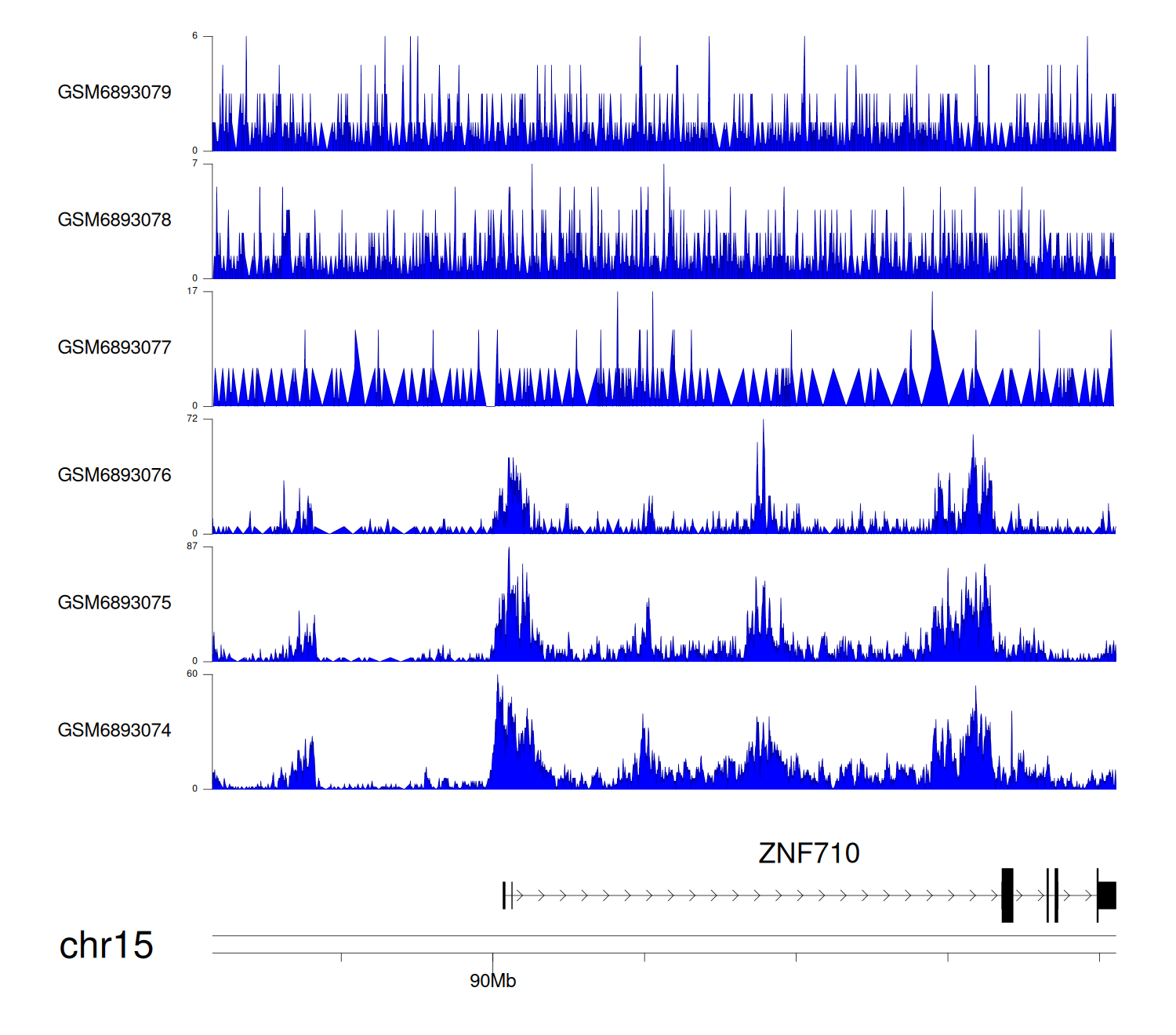This screenshot has height=1035, width=1176.
Task: Select the rightmost ZNF710 exon block
Action: pyautogui.click(x=1107, y=895)
